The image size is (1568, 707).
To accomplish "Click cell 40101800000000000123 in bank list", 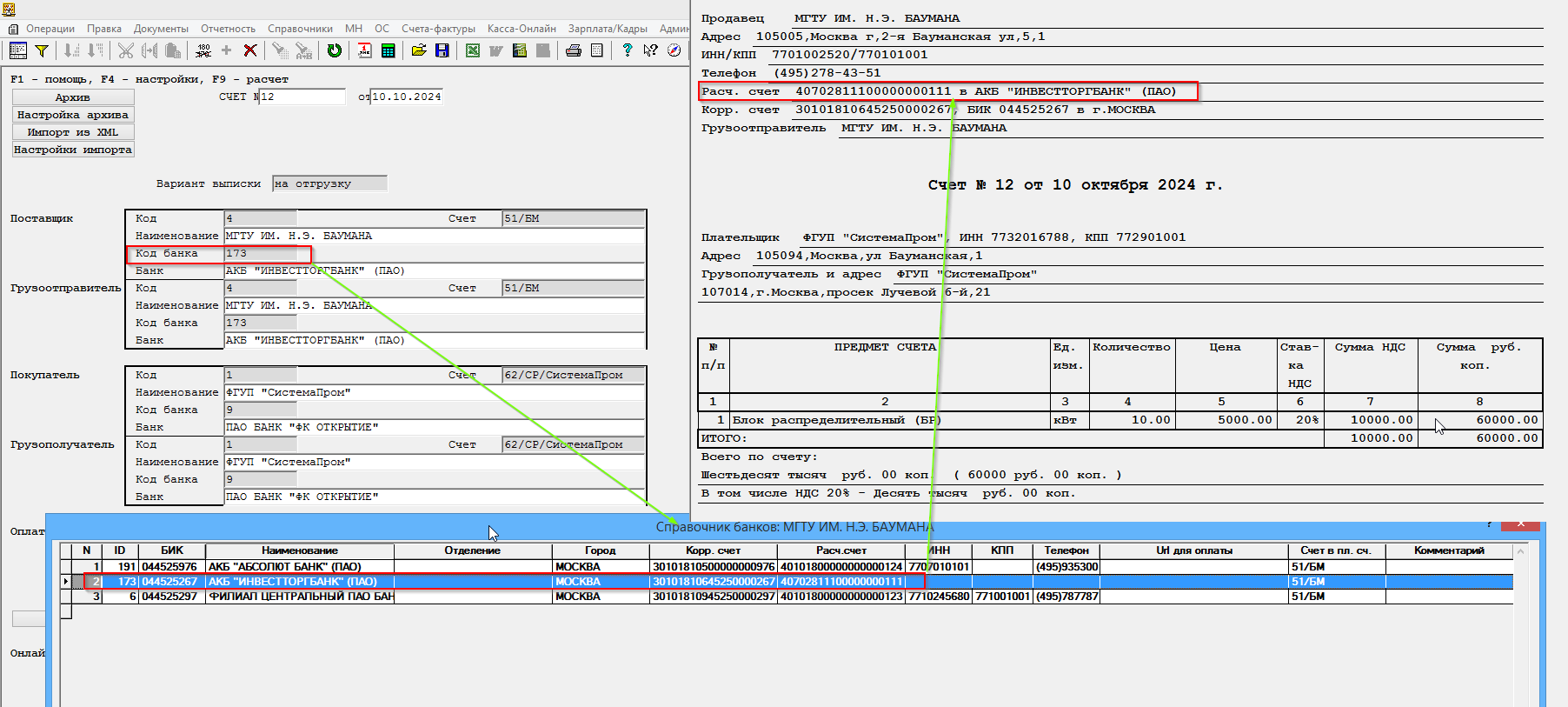I will pyautogui.click(x=841, y=597).
